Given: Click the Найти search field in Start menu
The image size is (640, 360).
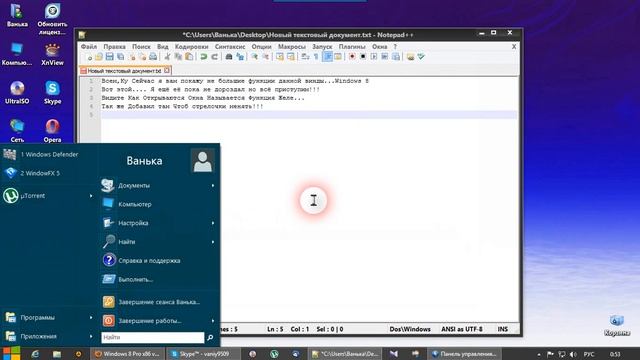Looking at the screenshot, I should pos(153,338).
